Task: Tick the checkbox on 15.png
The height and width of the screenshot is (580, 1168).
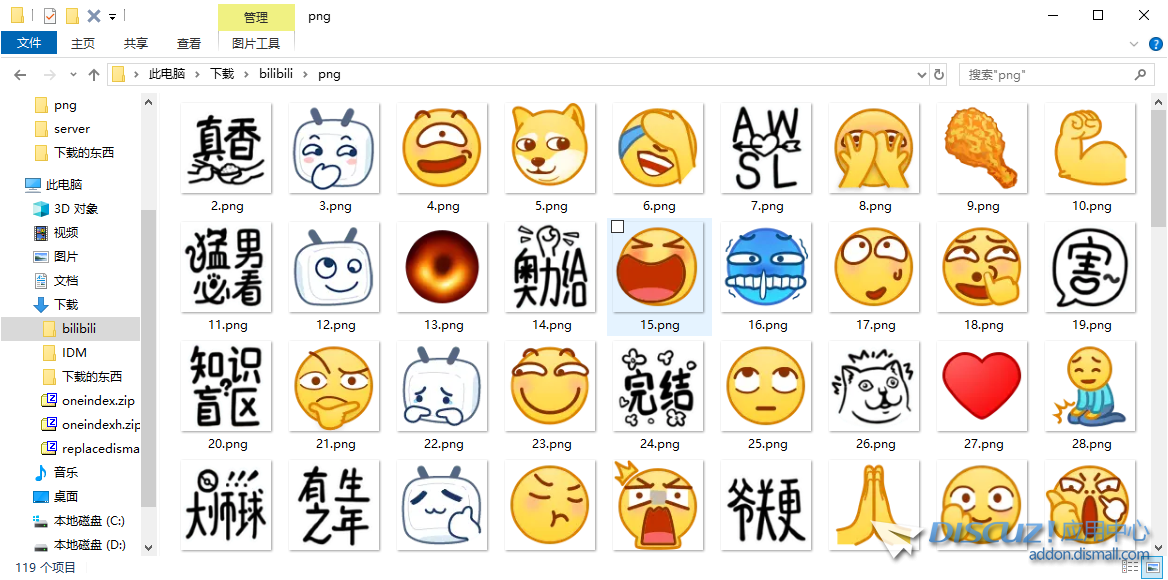Action: click(617, 227)
